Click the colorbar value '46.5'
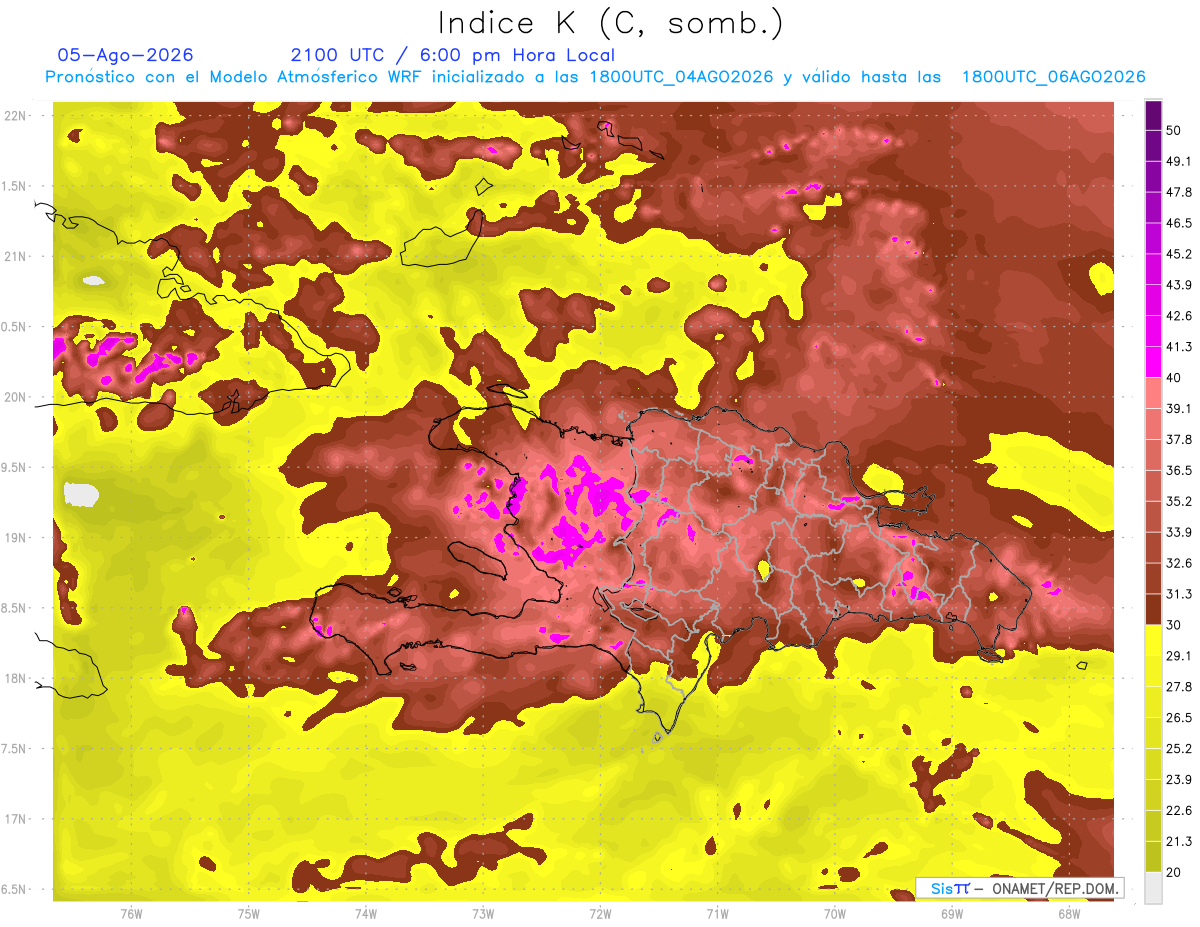Image resolution: width=1200 pixels, height=927 pixels. (x=1179, y=223)
